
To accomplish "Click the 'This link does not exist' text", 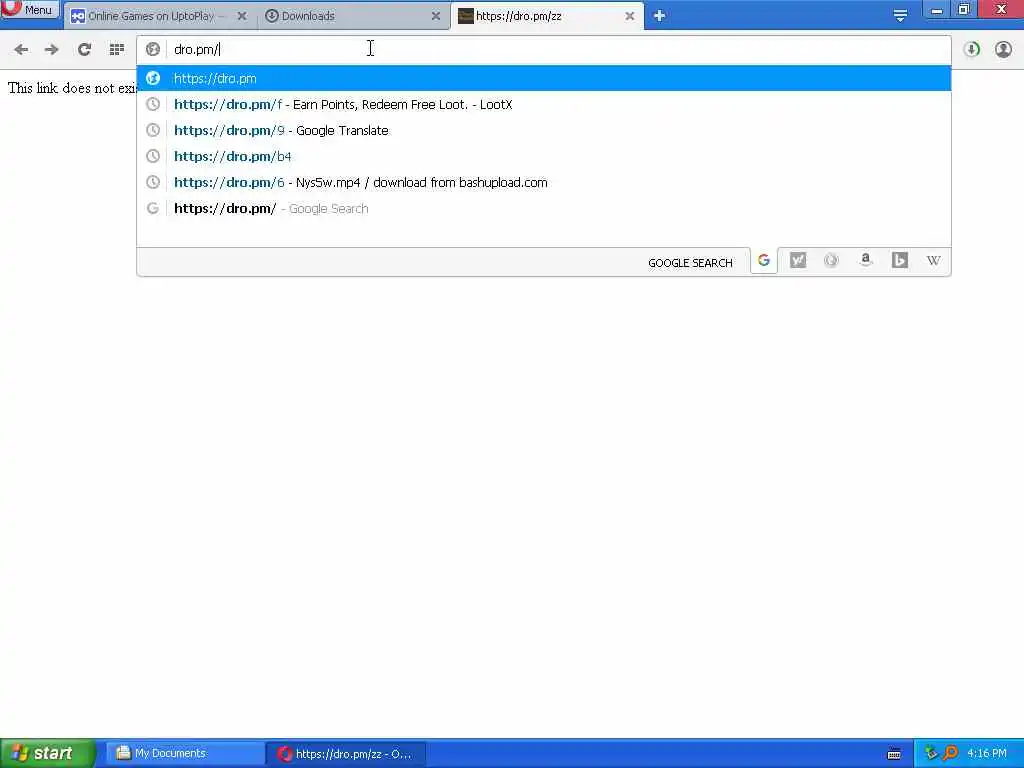I will (x=72, y=88).
